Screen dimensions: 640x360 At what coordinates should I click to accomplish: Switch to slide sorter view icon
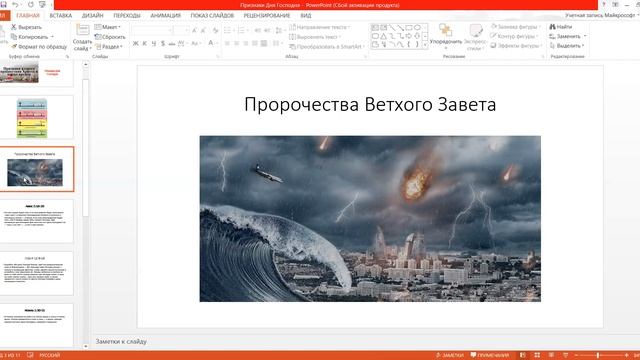537,355
